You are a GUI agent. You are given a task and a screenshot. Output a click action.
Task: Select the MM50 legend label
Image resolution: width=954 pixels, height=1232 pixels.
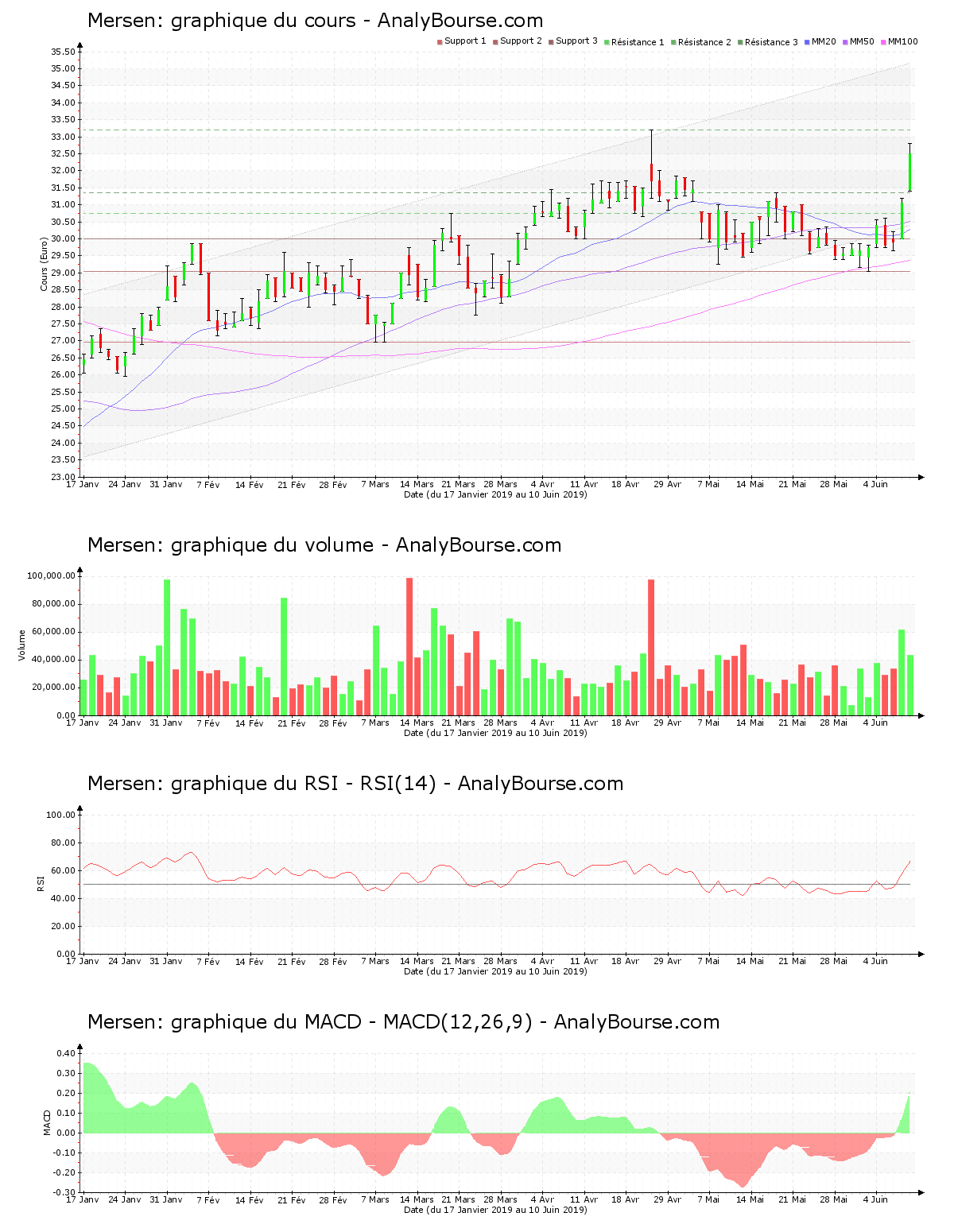tap(862, 41)
